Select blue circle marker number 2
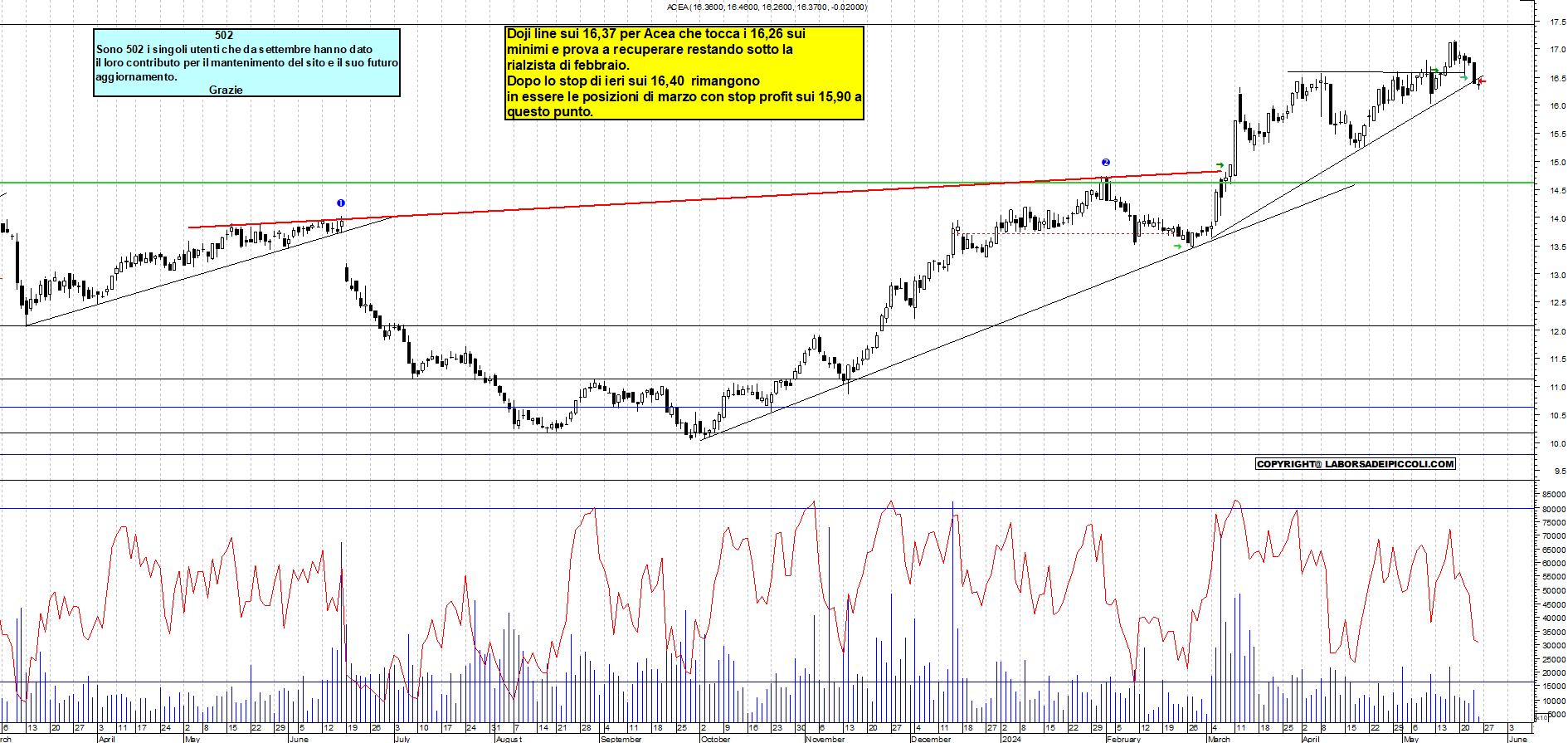This screenshot has height=743, width=1568. [x=1106, y=163]
